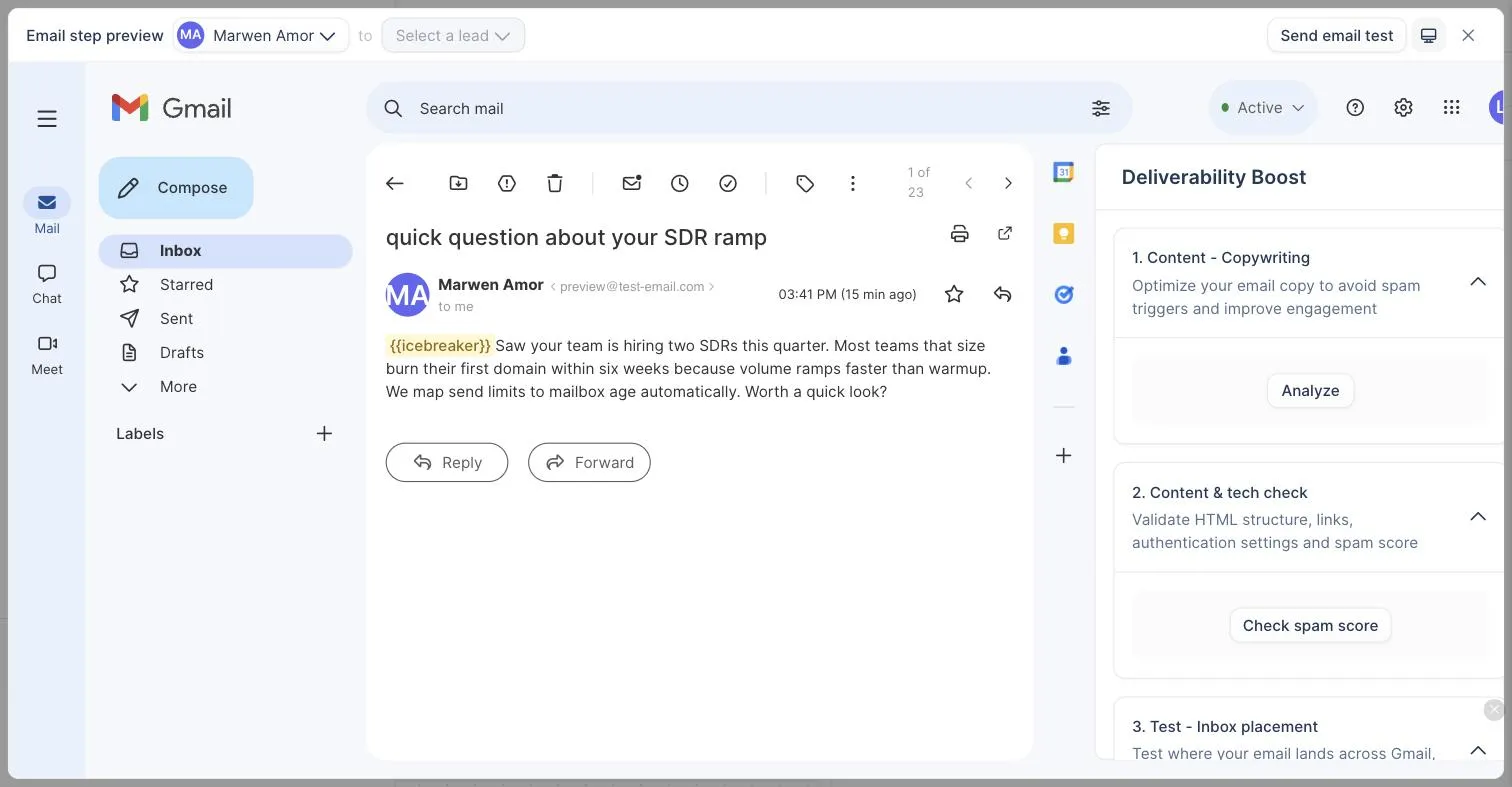Image resolution: width=1512 pixels, height=787 pixels.
Task: Delete the email with trash icon
Action: [x=555, y=183]
